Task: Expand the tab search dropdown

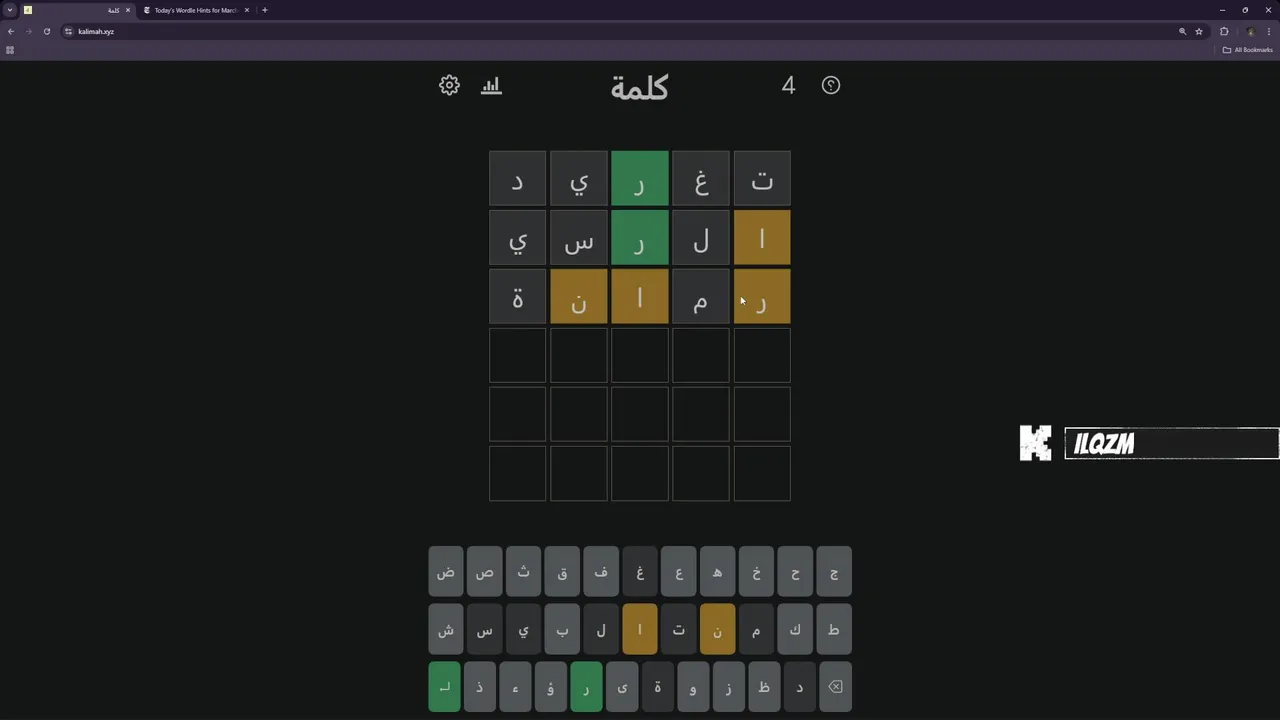Action: pyautogui.click(x=10, y=10)
